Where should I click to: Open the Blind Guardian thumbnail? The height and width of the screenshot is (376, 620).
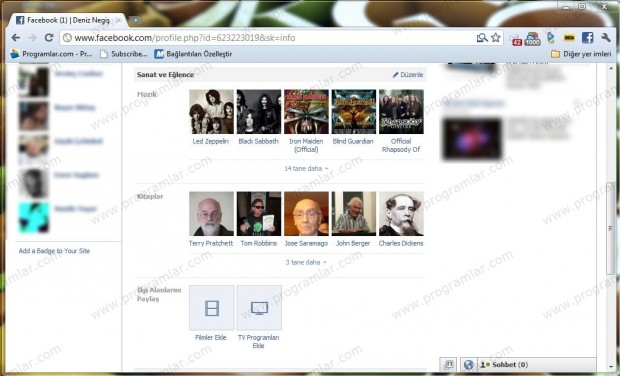click(x=354, y=112)
